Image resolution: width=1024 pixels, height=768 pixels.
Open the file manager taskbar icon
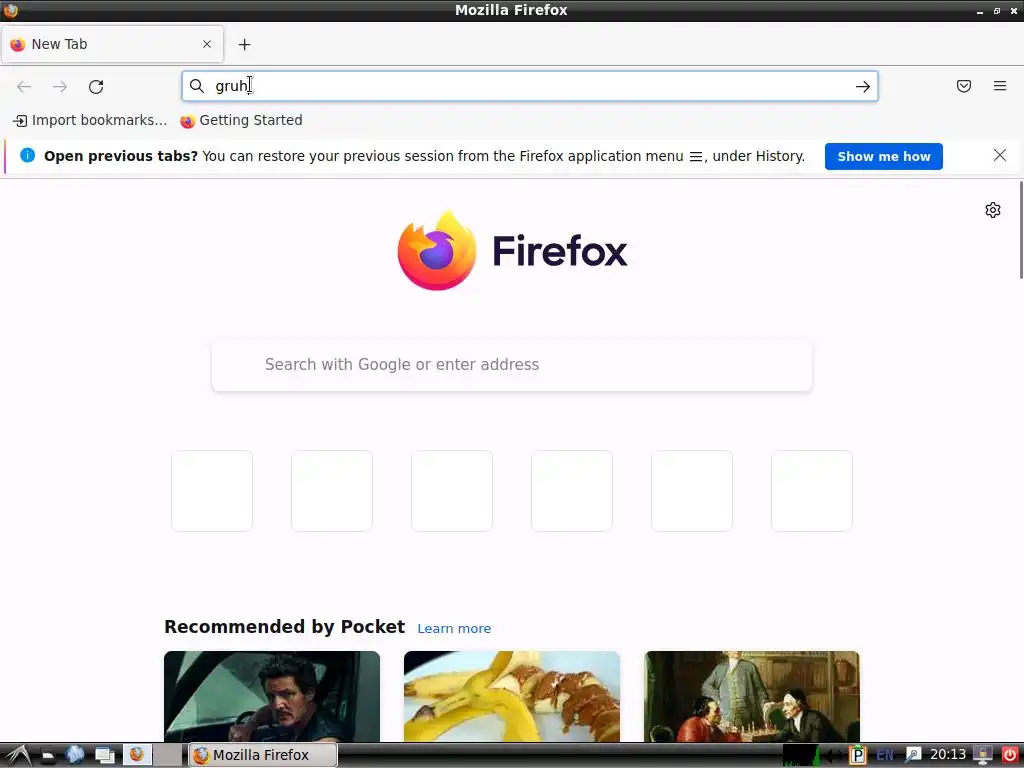(x=47, y=756)
